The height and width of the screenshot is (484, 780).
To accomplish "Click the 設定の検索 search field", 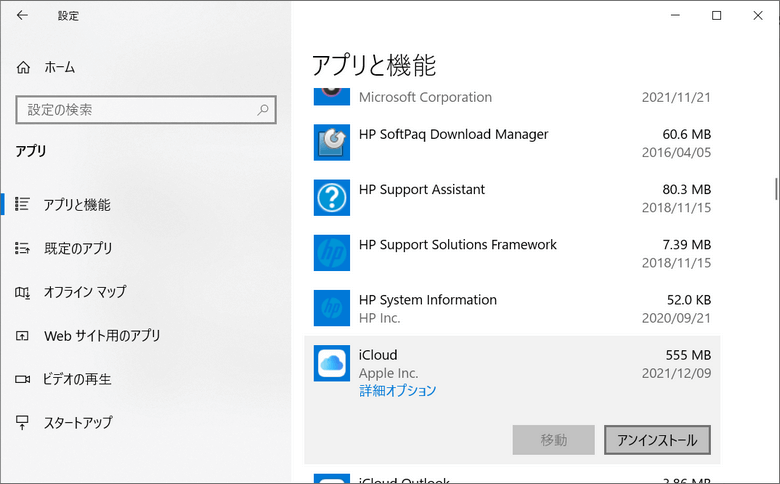I will [x=146, y=109].
